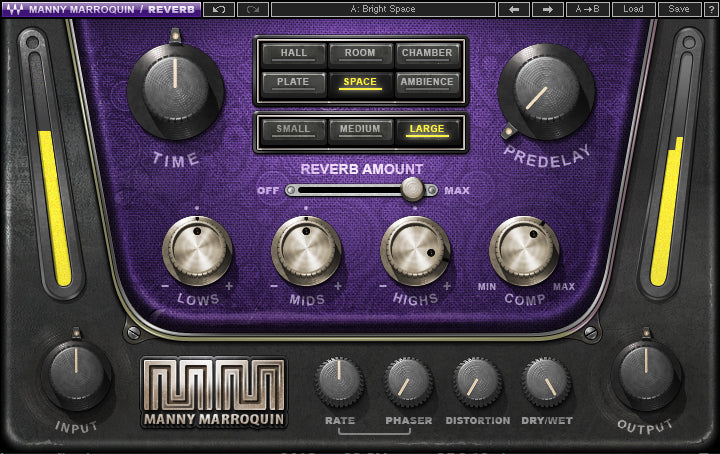Click the A→B copy button
The image size is (720, 454).
pyautogui.click(x=587, y=9)
